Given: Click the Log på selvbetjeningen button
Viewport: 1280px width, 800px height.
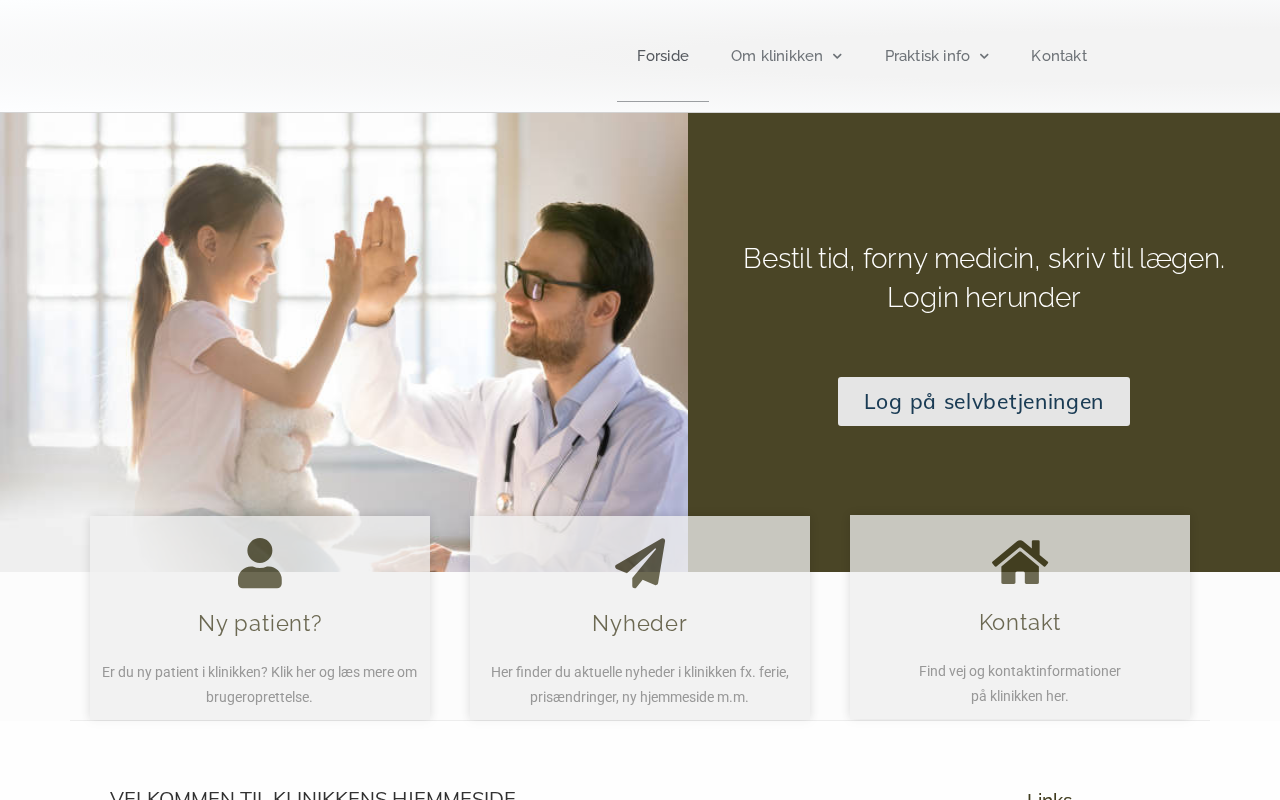Looking at the screenshot, I should [x=984, y=401].
